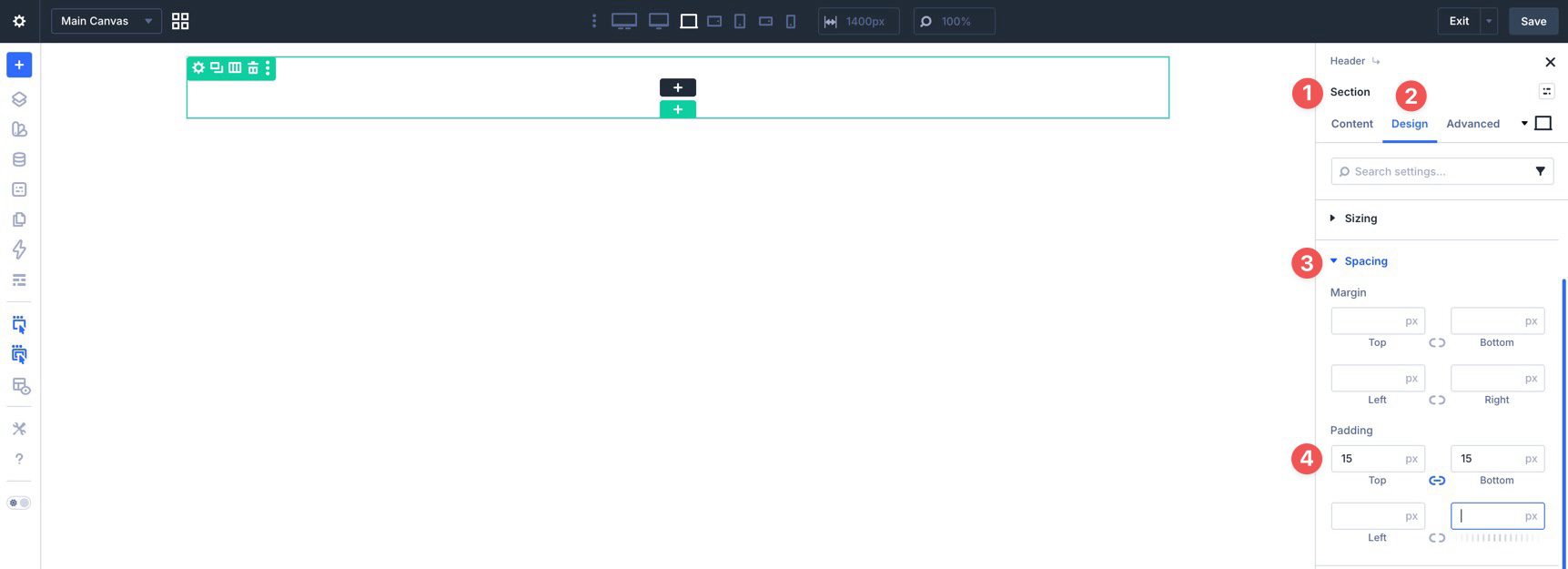This screenshot has width=1568, height=569.
Task: Toggle the light/dark mode switch in sidebar
Action: pyautogui.click(x=19, y=503)
